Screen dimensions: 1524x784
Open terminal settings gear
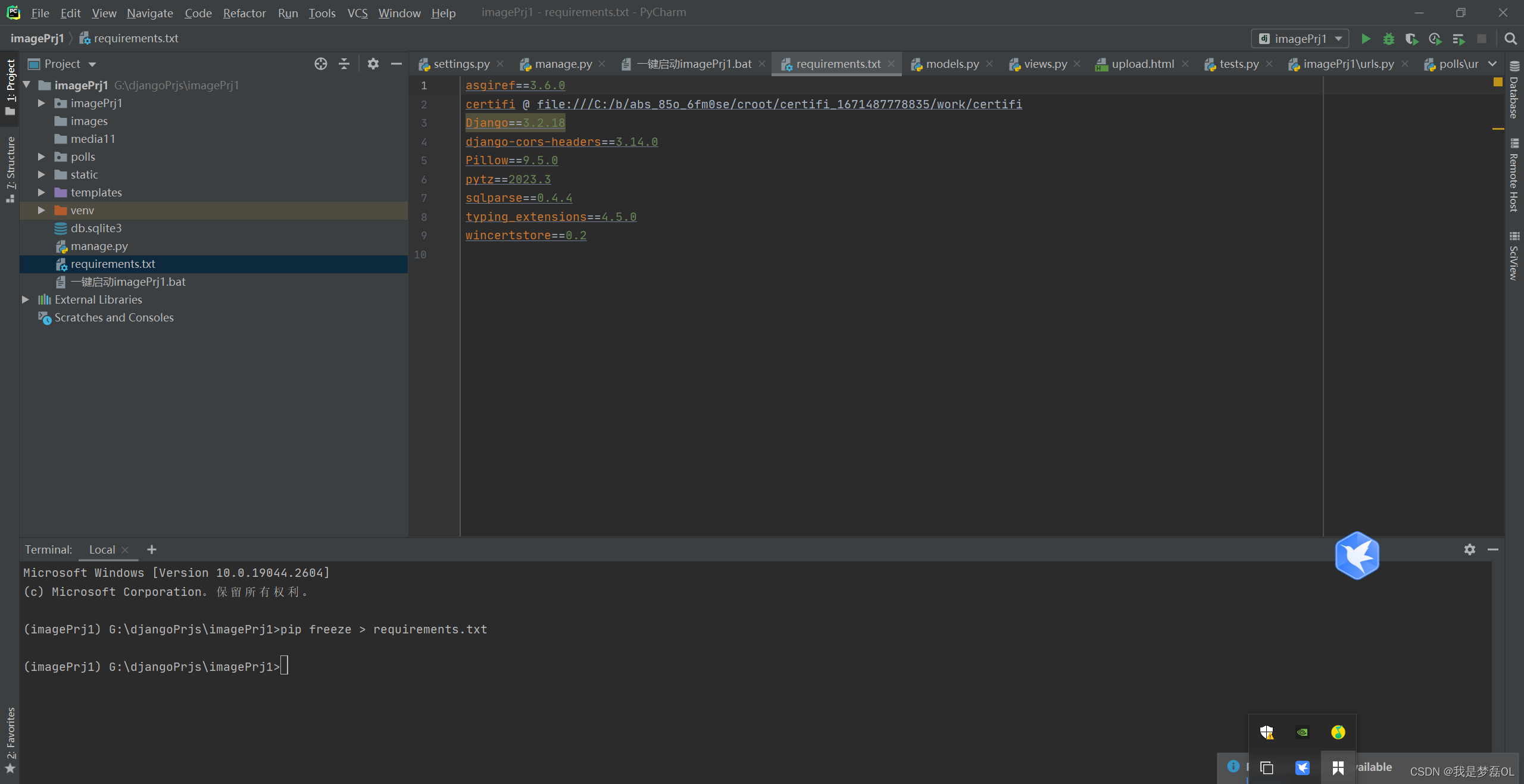coord(1470,549)
